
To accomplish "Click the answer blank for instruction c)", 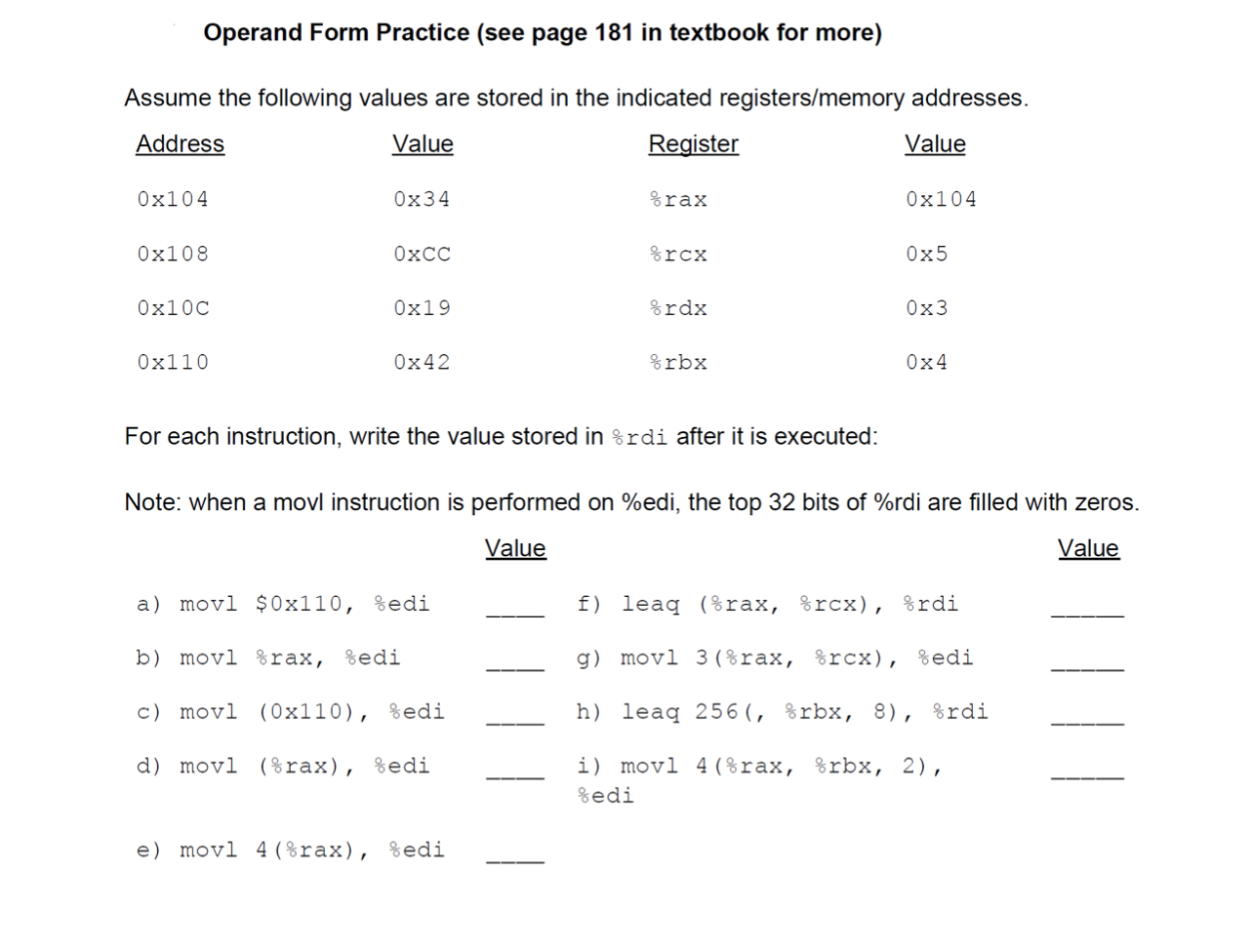I will tap(515, 722).
